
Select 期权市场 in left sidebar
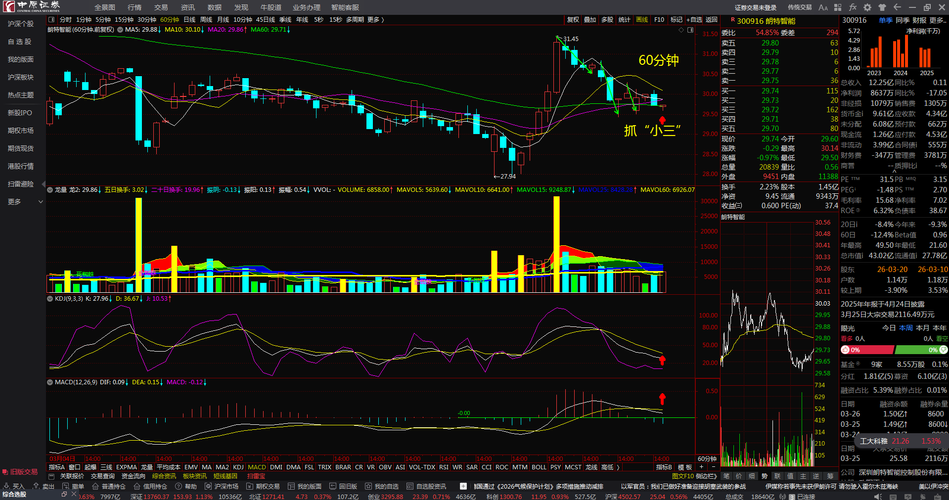tap(20, 131)
